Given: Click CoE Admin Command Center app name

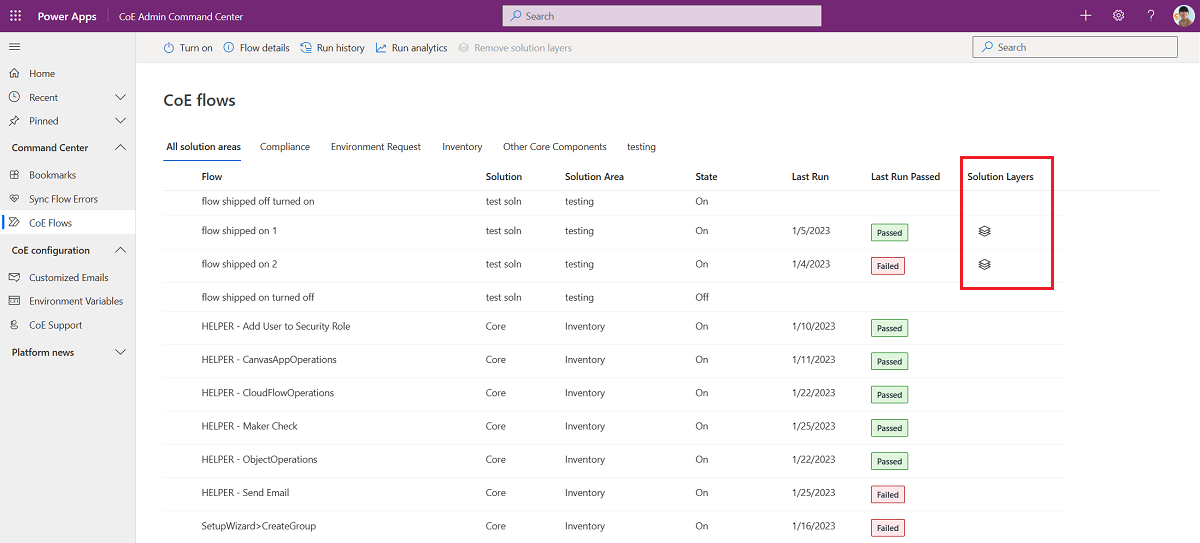Looking at the screenshot, I should pos(181,16).
